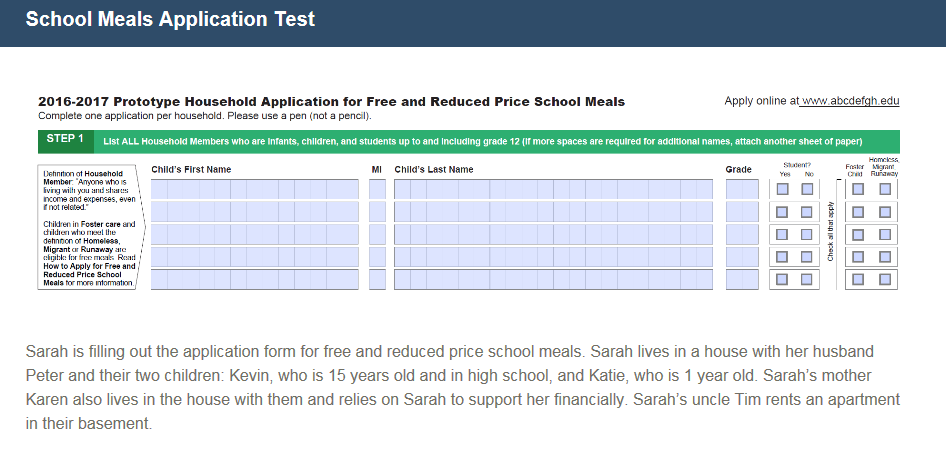This screenshot has width=946, height=452.
Task: Click the fifth row MI field
Action: (x=377, y=280)
